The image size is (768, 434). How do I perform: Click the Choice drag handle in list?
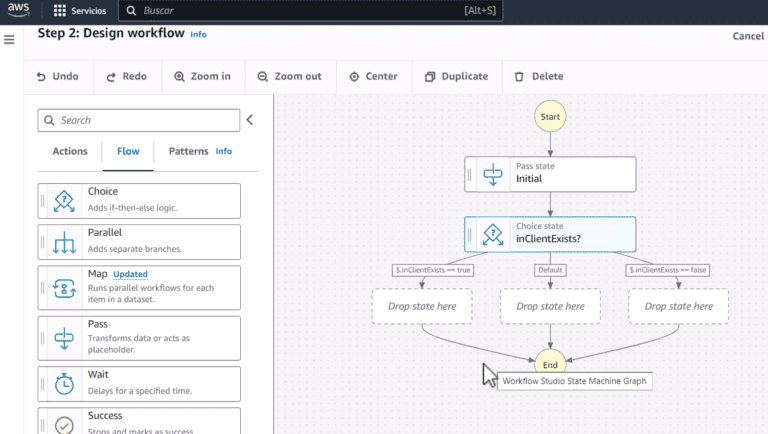coord(43,201)
